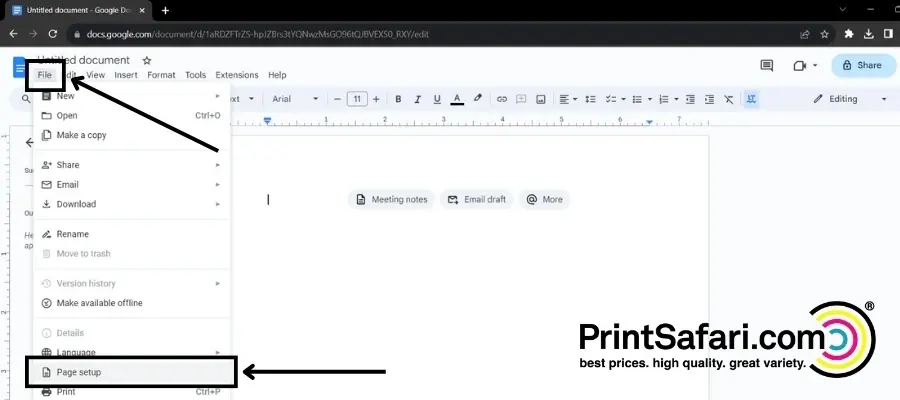Screen dimensions: 900x400
Task: Open the checklist dropdown
Action: (x=615, y=99)
